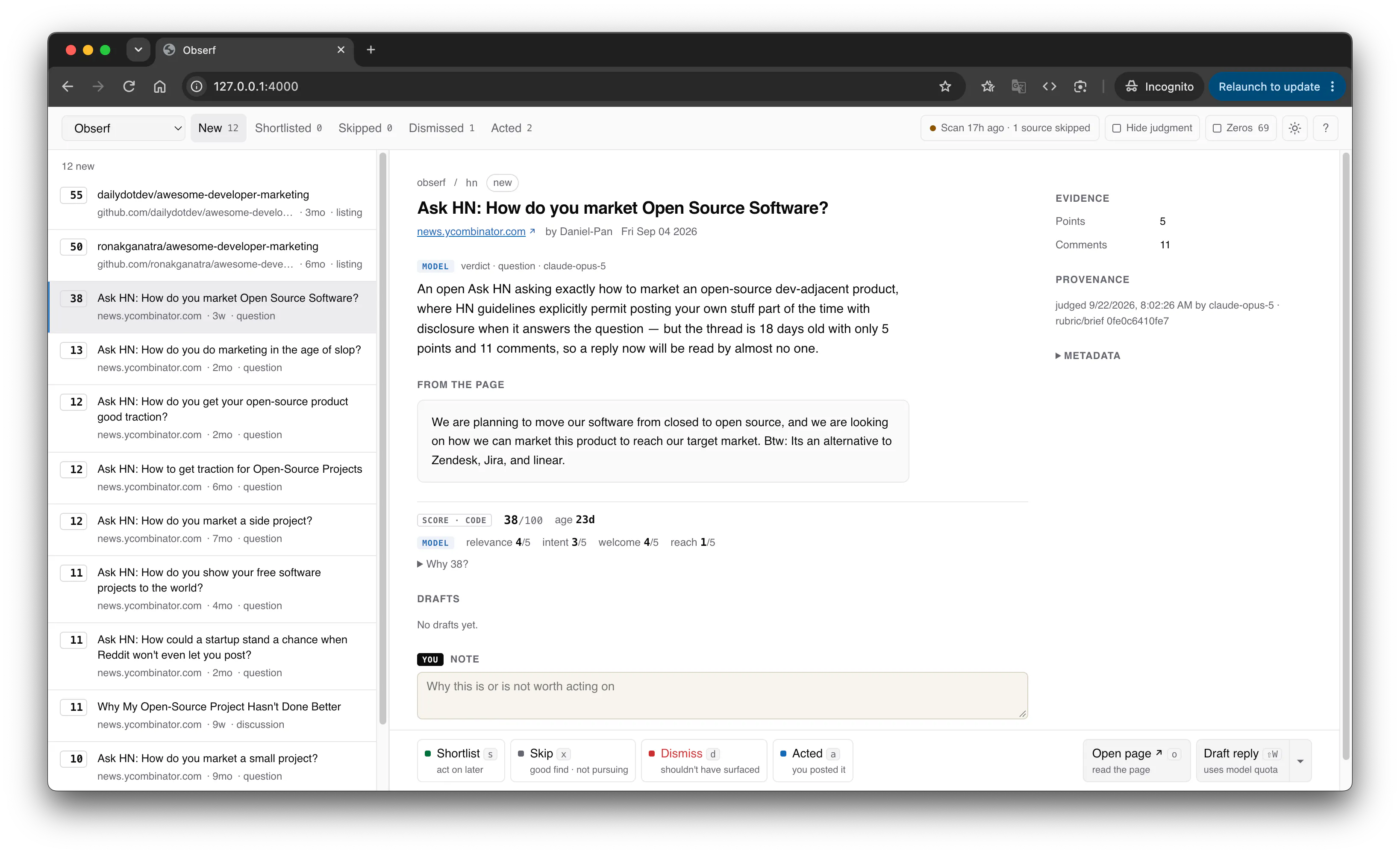Click the browser forward arrow
The image size is (1400, 854).
[x=98, y=86]
